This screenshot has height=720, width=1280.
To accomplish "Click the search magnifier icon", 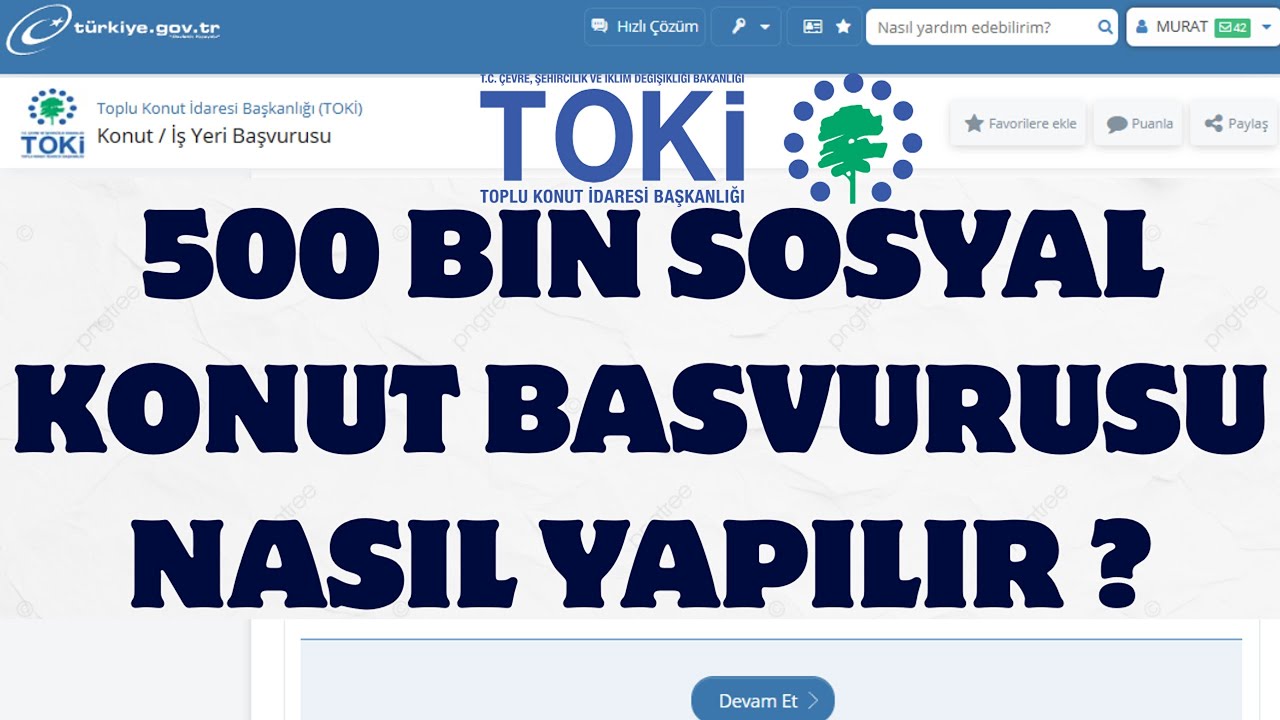I will coord(1105,27).
